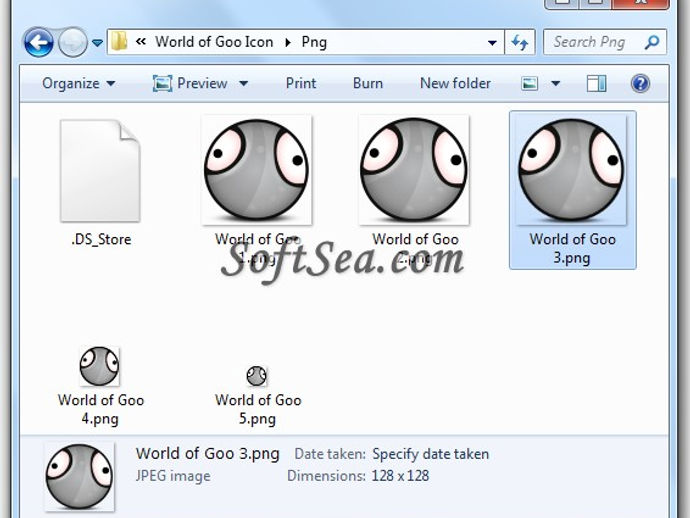Select the .DS_Store file name
This screenshot has height=518, width=690.
point(101,239)
